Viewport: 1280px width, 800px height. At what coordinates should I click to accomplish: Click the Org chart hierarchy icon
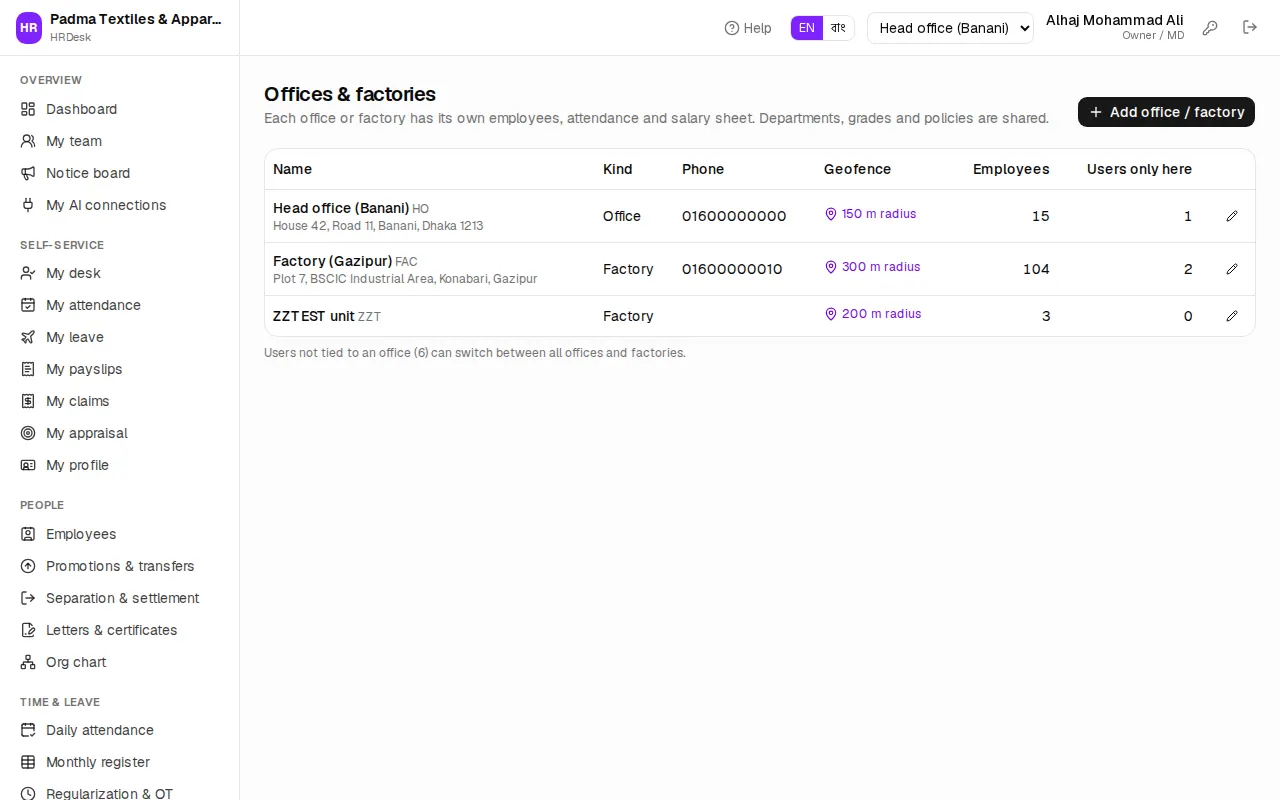(x=28, y=662)
